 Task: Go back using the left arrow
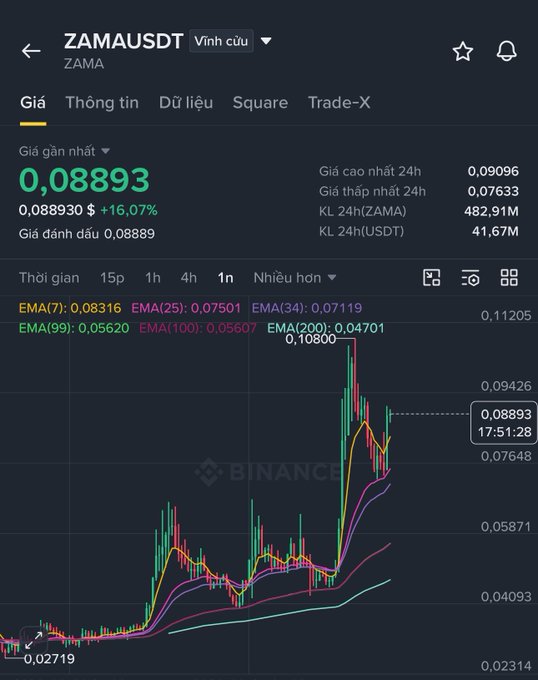coord(31,51)
